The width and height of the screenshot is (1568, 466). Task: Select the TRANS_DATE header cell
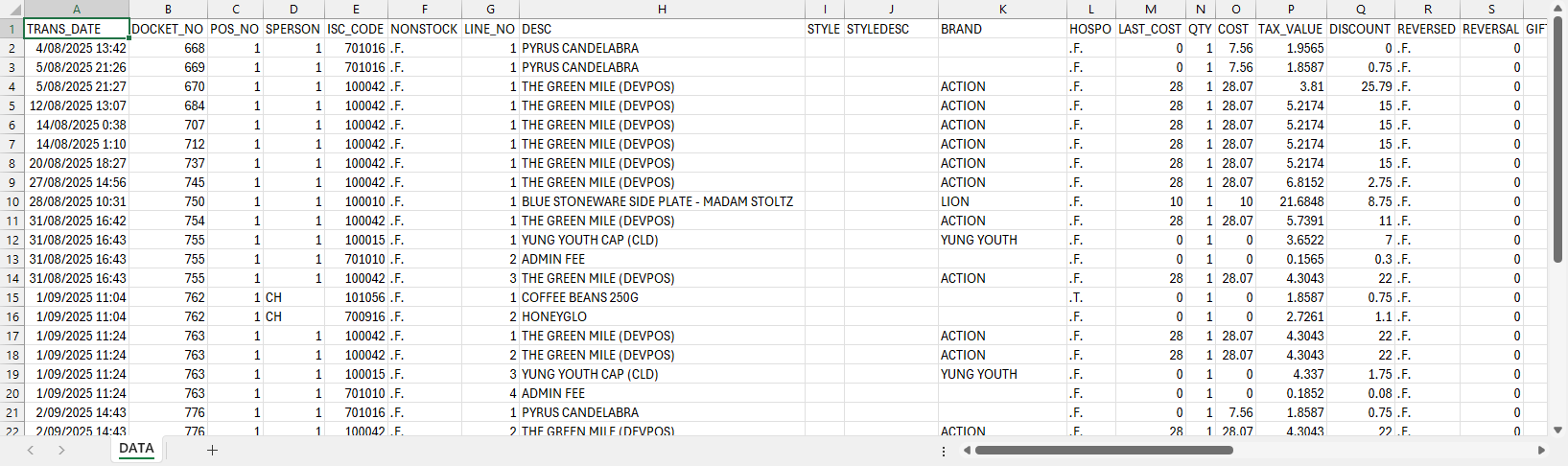(77, 29)
